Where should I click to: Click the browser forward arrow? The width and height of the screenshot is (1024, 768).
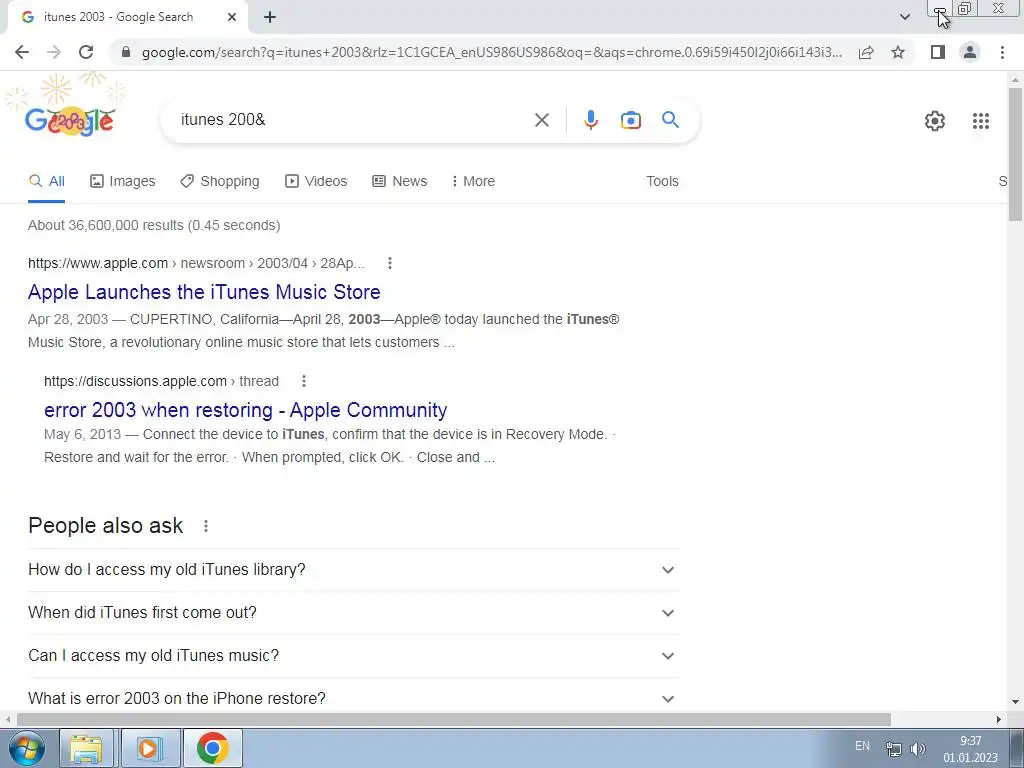tap(54, 52)
